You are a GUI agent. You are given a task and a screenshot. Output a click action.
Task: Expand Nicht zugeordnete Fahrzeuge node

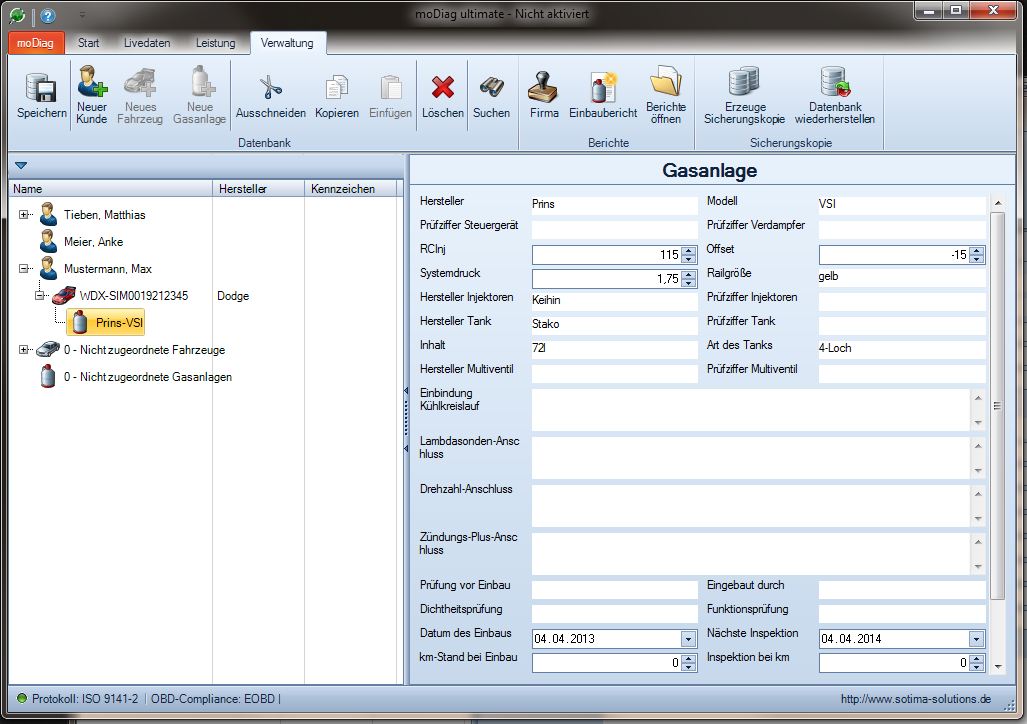pos(24,350)
